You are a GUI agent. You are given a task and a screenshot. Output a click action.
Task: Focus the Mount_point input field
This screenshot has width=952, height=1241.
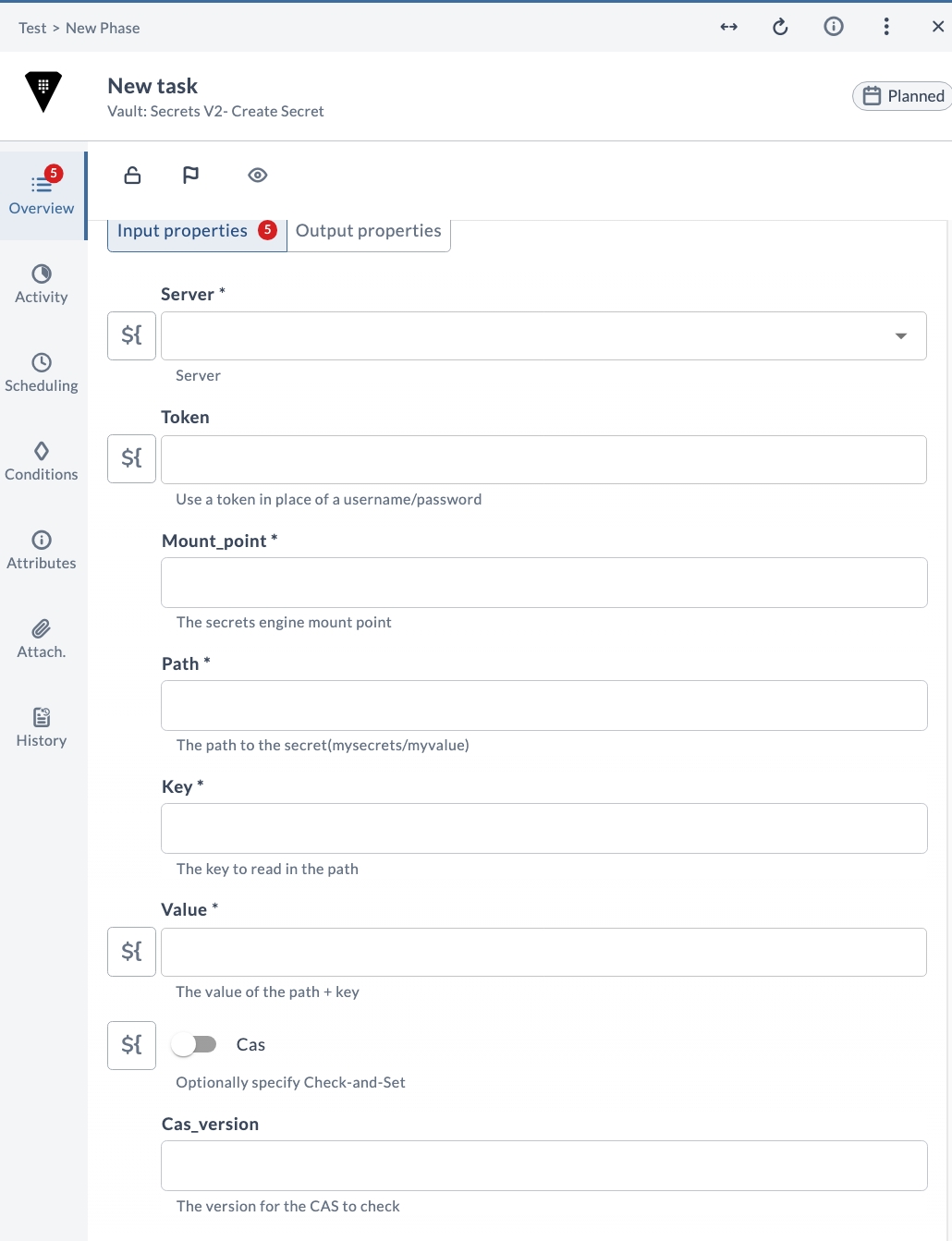coord(543,582)
